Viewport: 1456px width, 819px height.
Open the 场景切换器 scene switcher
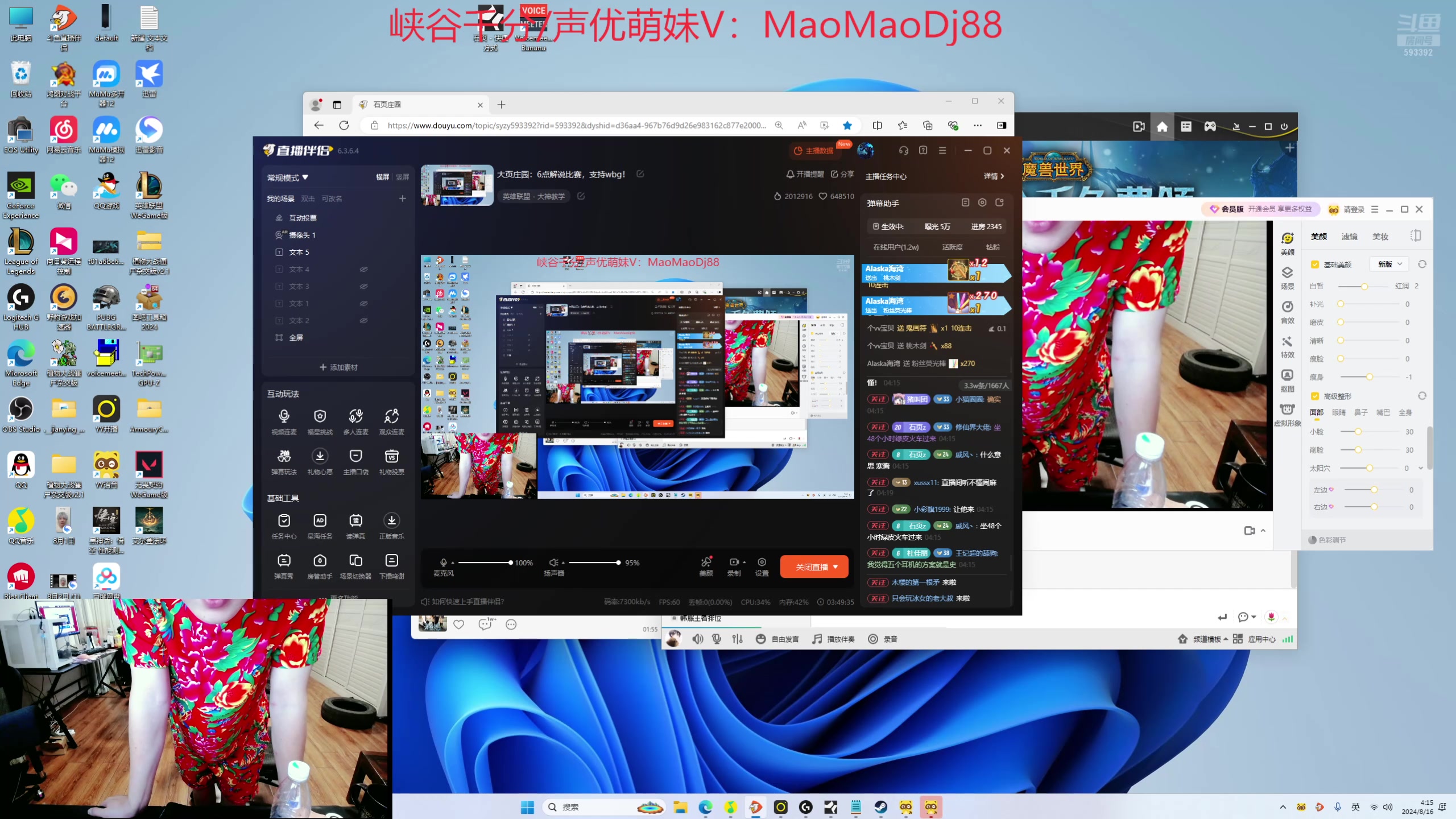(x=355, y=566)
